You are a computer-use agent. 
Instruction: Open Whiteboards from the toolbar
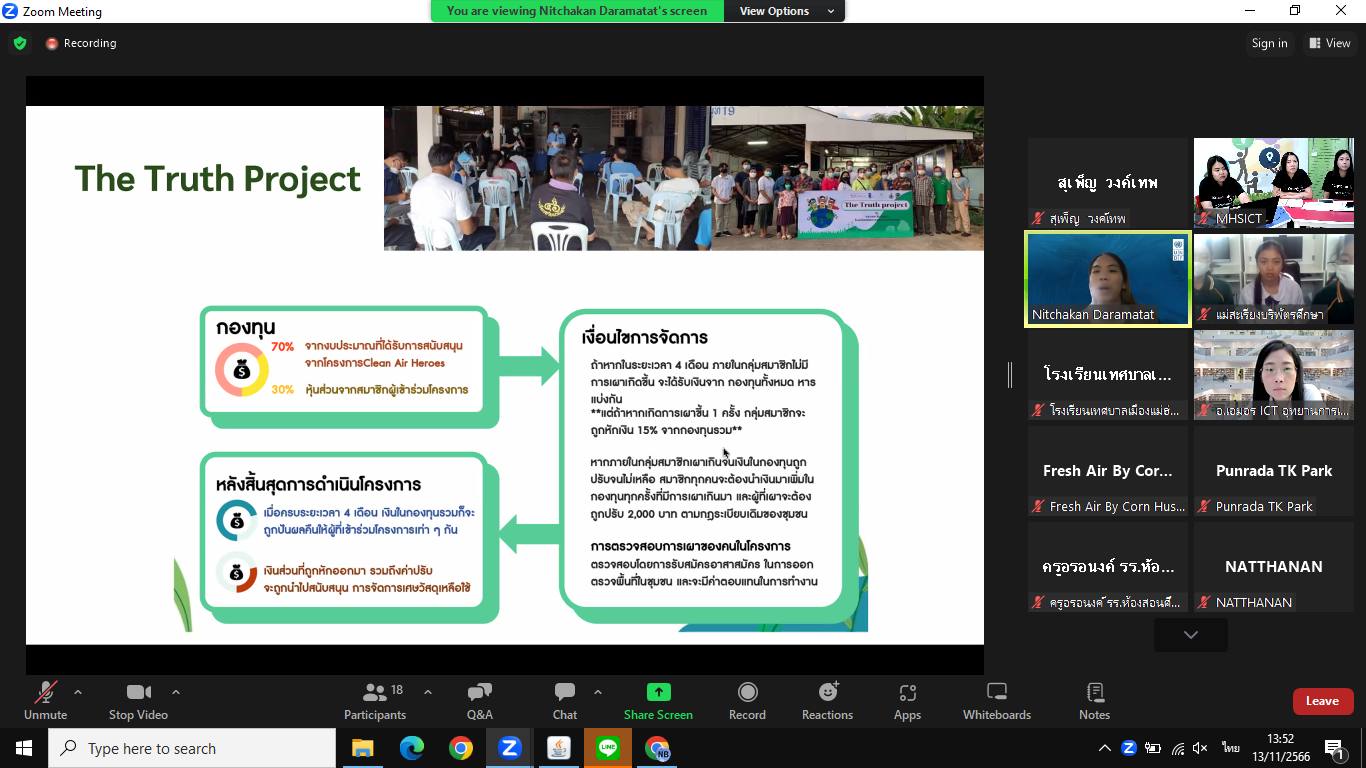996,701
